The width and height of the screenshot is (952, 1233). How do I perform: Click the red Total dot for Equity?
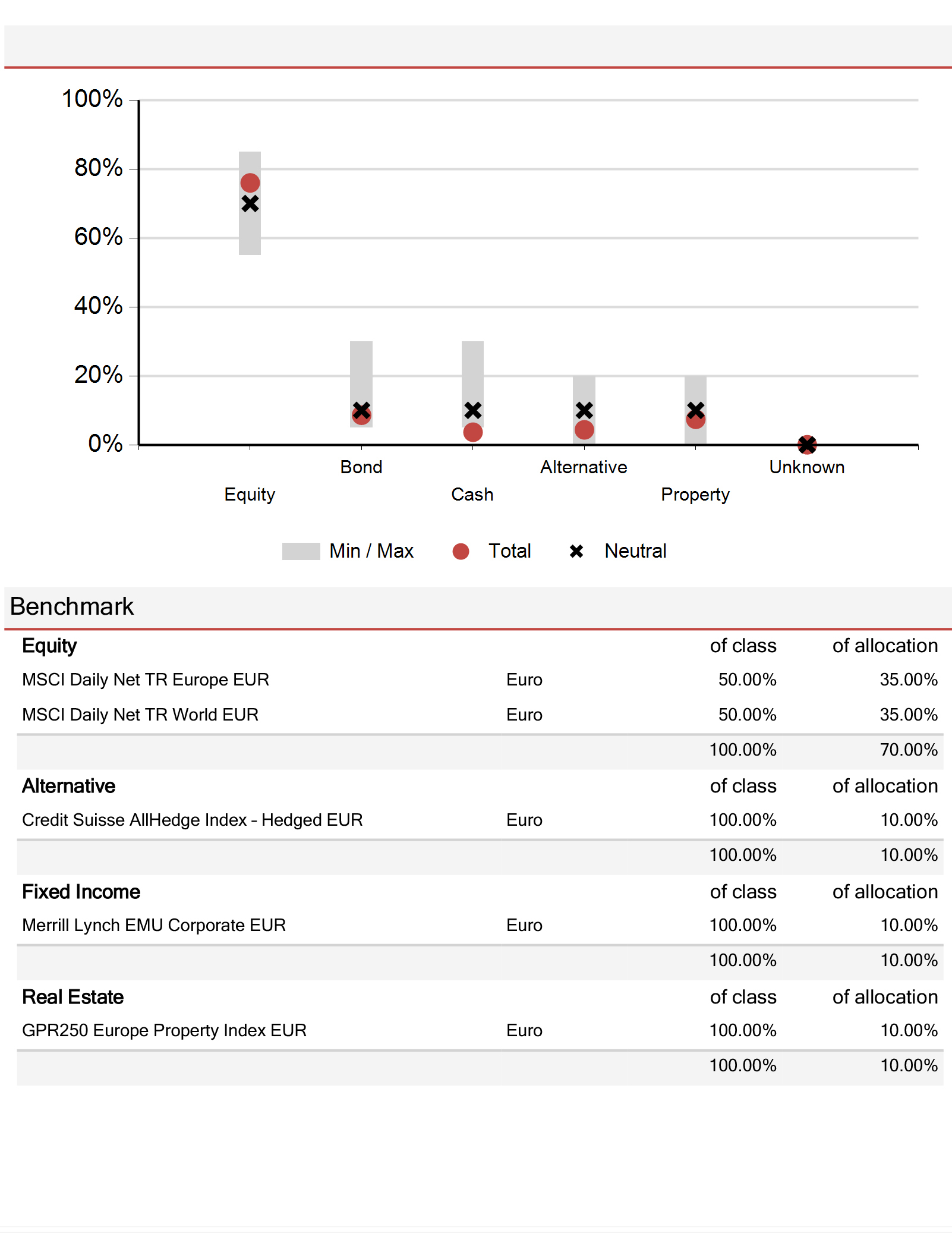coord(250,183)
